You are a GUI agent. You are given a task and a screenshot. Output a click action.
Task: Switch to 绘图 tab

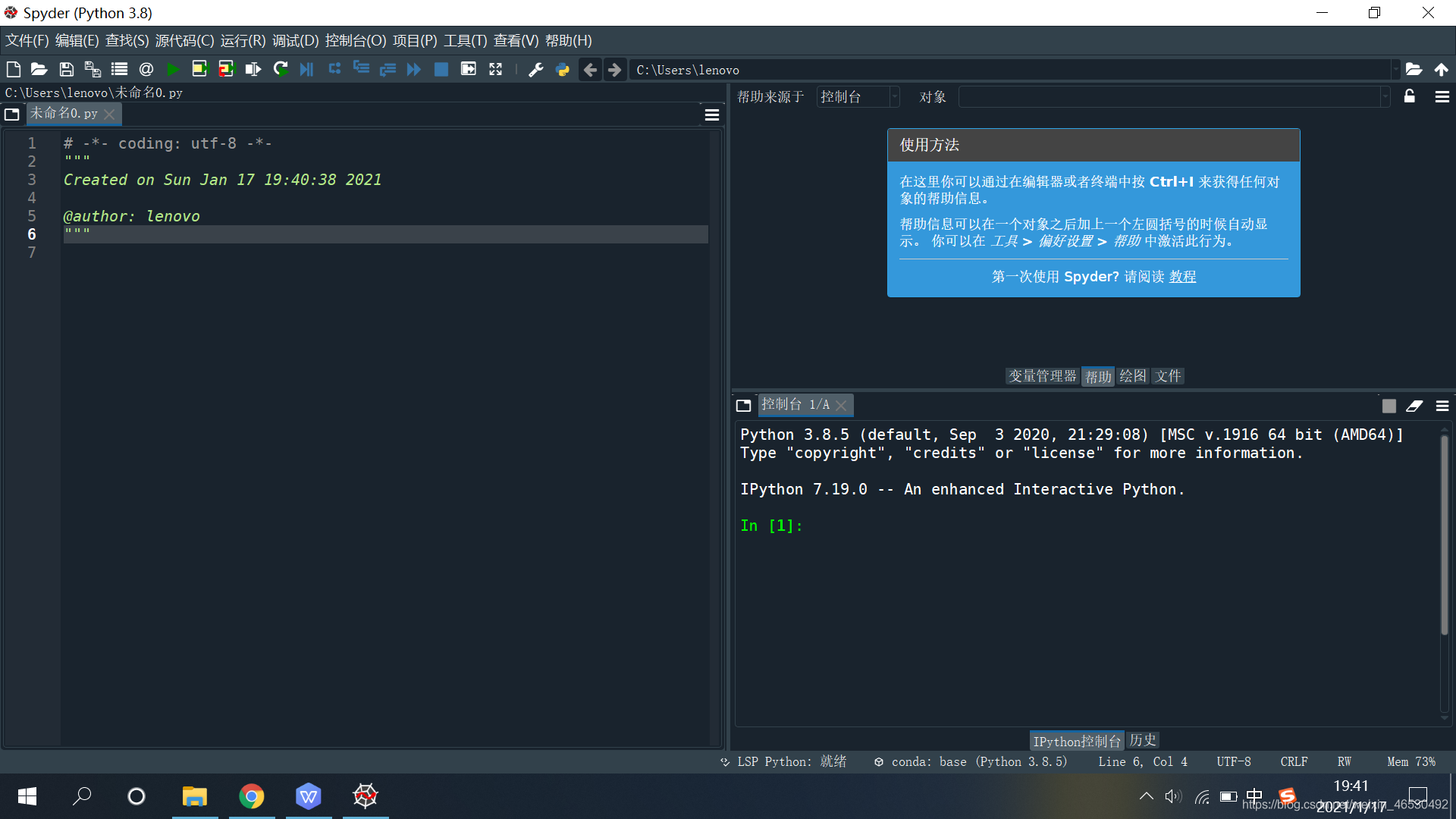click(x=1133, y=376)
